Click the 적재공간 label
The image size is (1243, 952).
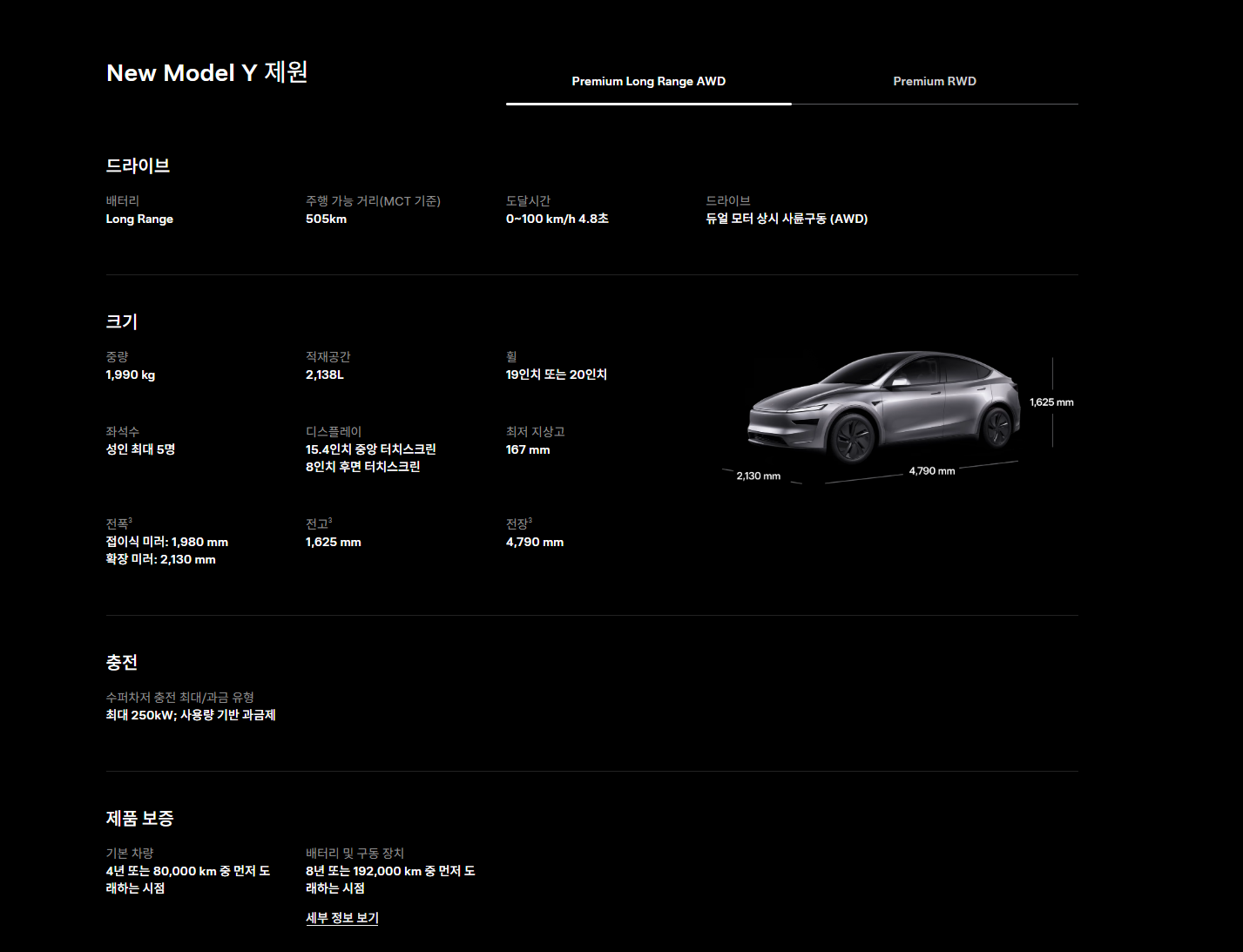[328, 357]
